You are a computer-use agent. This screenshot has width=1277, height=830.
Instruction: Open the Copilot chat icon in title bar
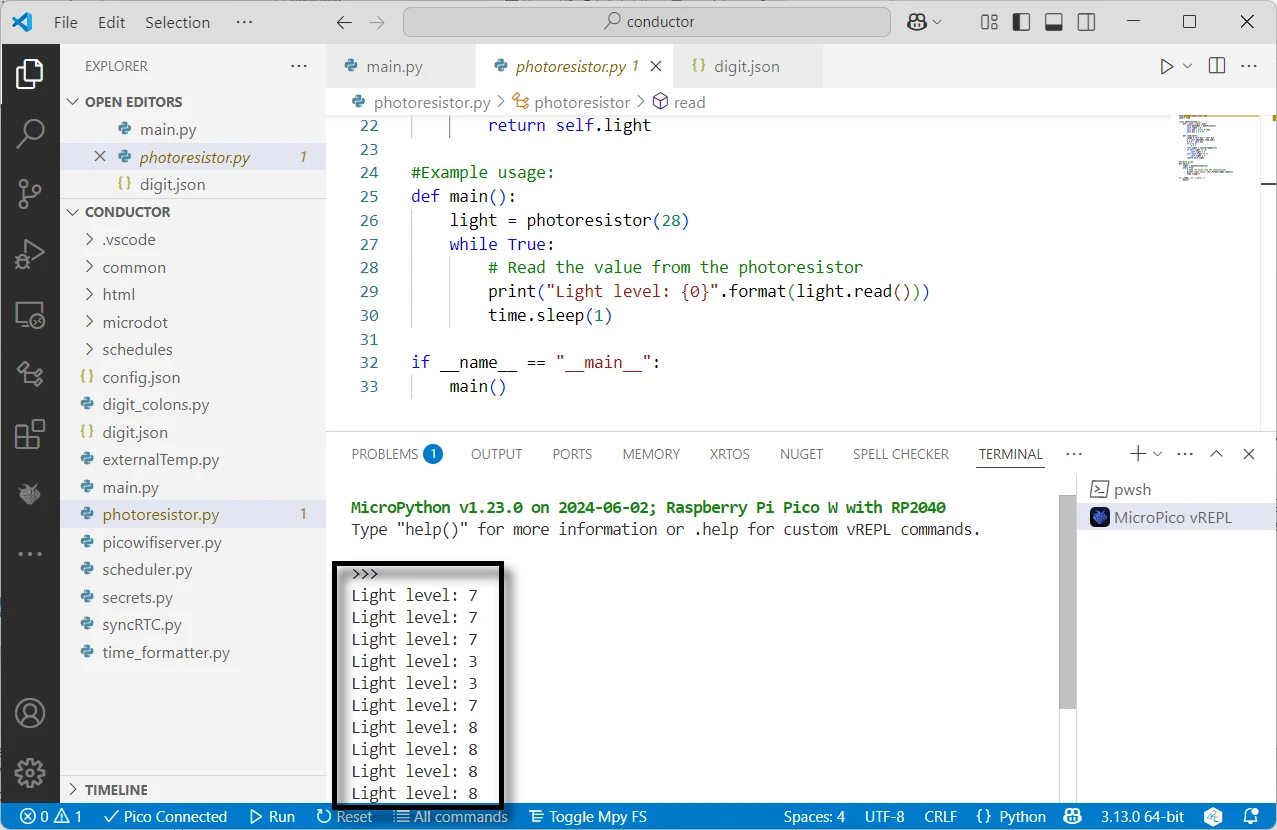[916, 22]
